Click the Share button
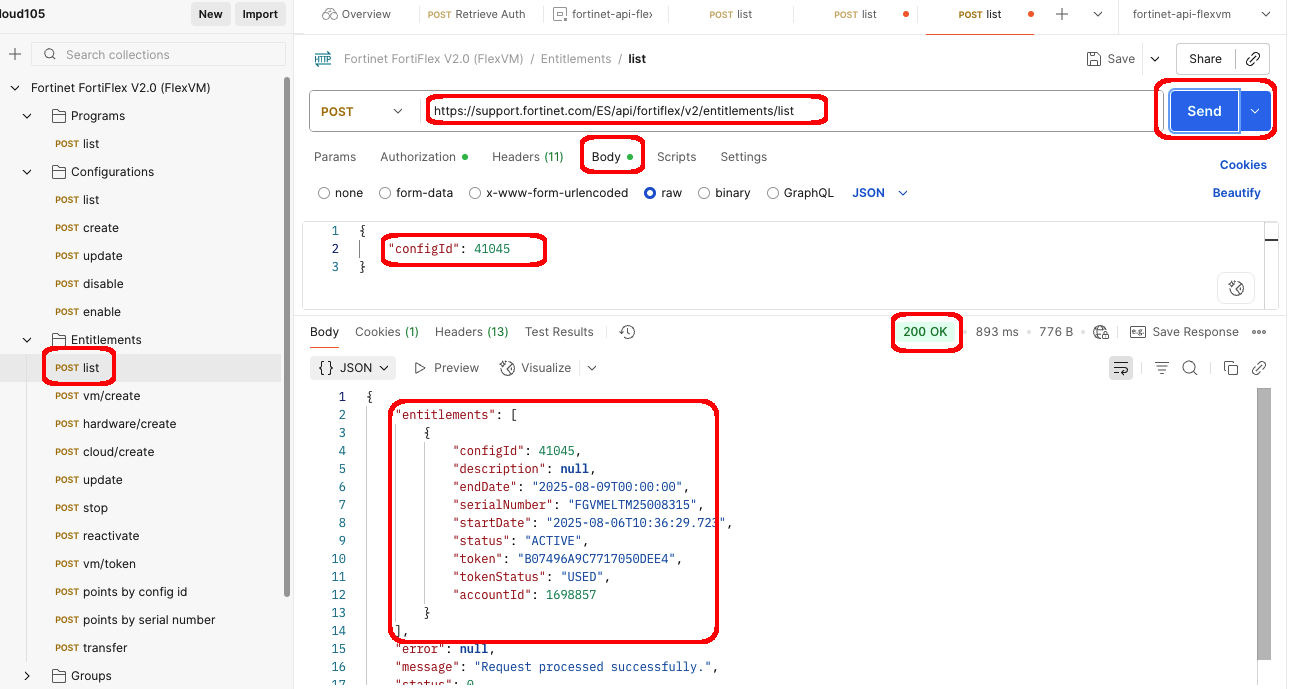The height and width of the screenshot is (689, 1295). tap(1205, 59)
